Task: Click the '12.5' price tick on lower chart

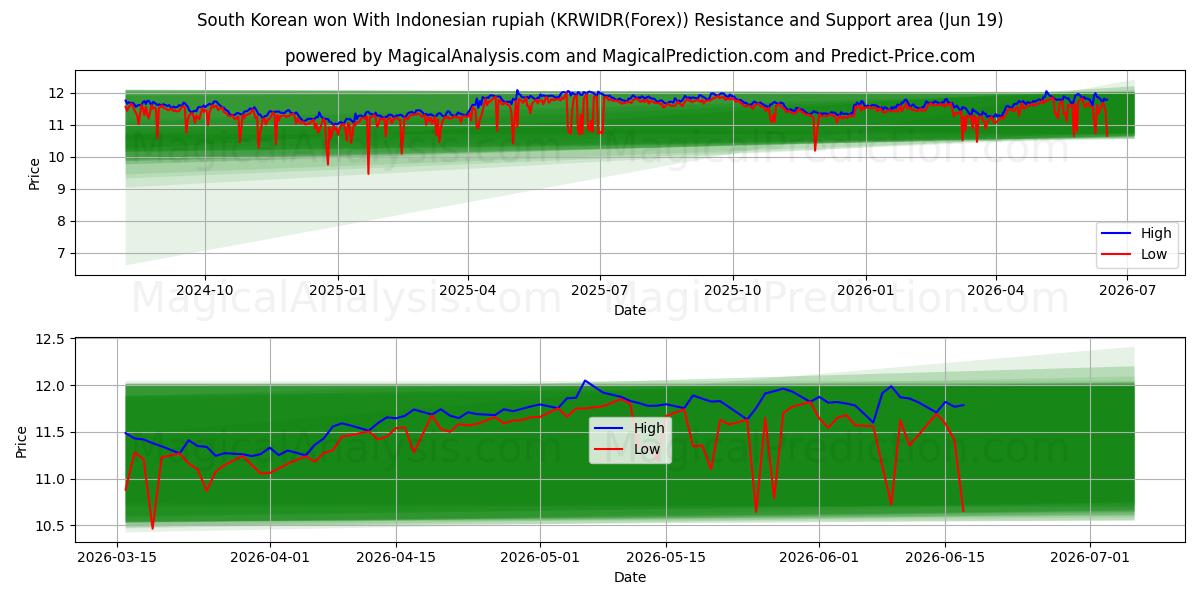Action: (50, 340)
